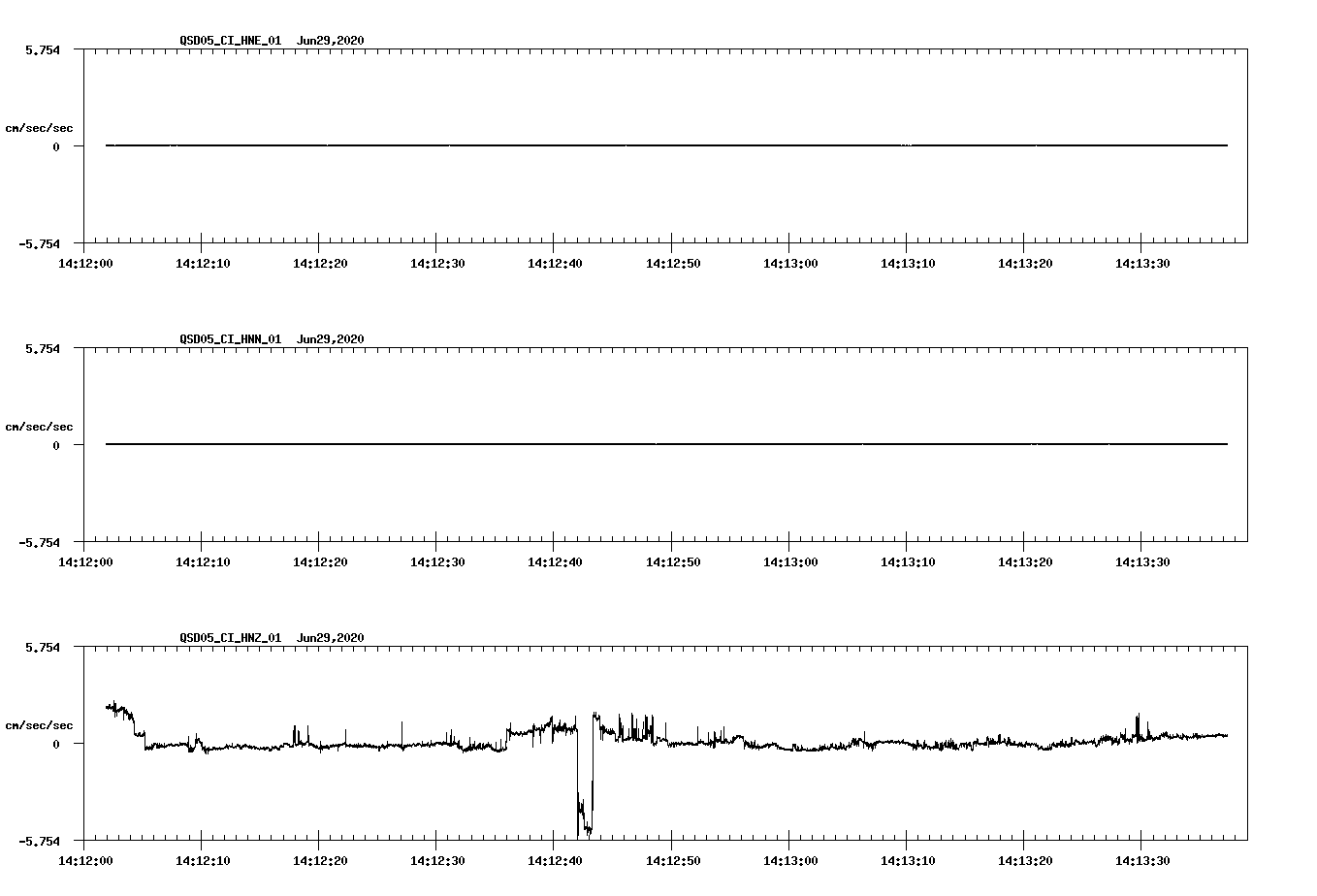
Task: Click 14:12:50 time label under HNZ plot
Action: (672, 860)
